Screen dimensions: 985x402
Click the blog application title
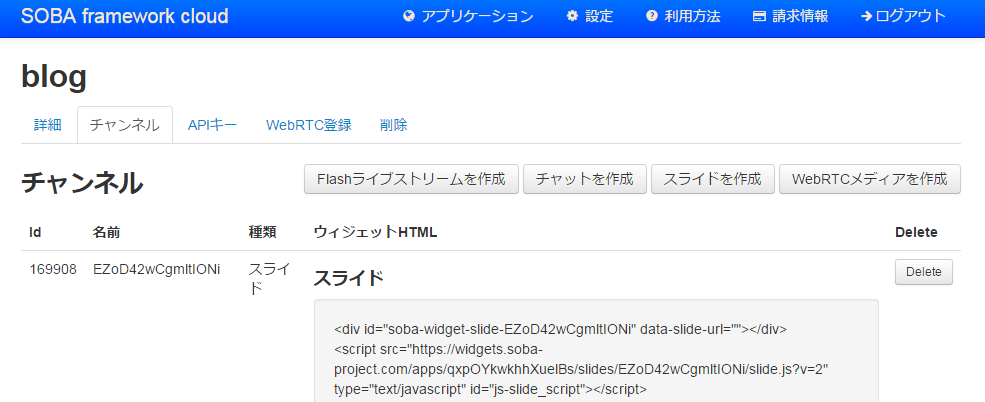[x=54, y=77]
